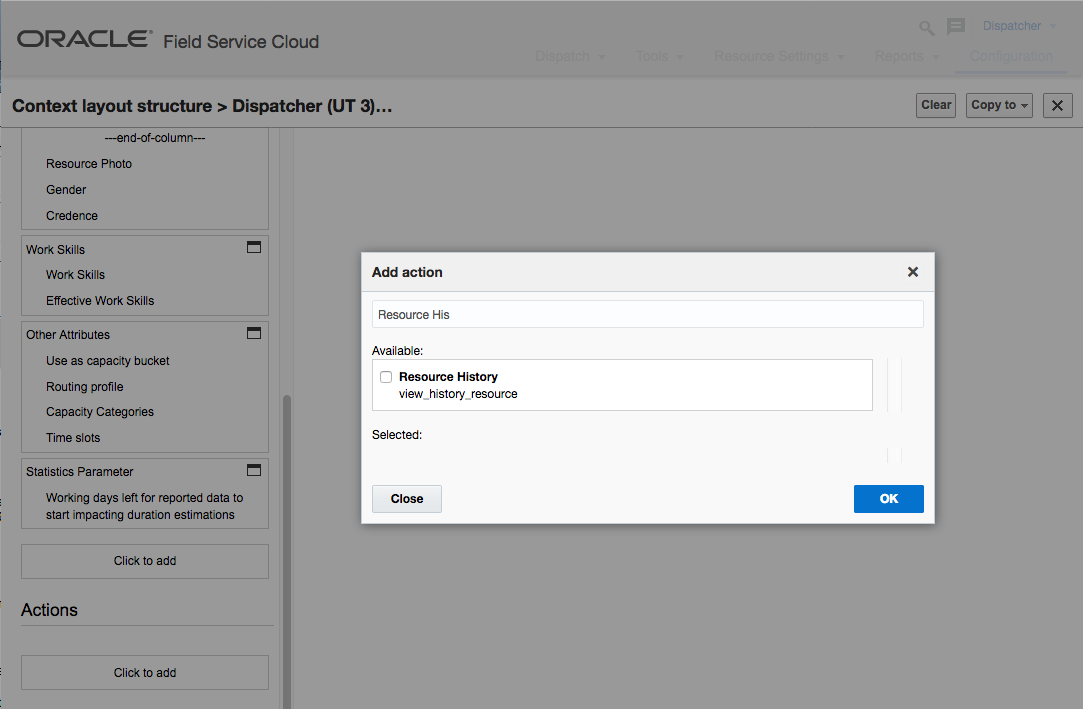Select the Work Skills child item

(x=75, y=275)
